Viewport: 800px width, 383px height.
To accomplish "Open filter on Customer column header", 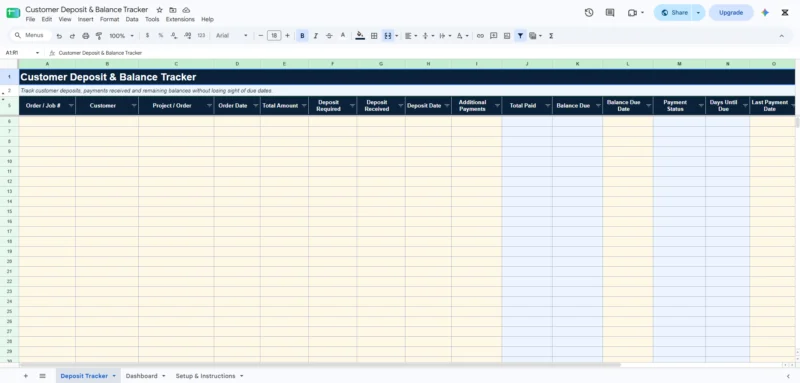I will pos(134,106).
